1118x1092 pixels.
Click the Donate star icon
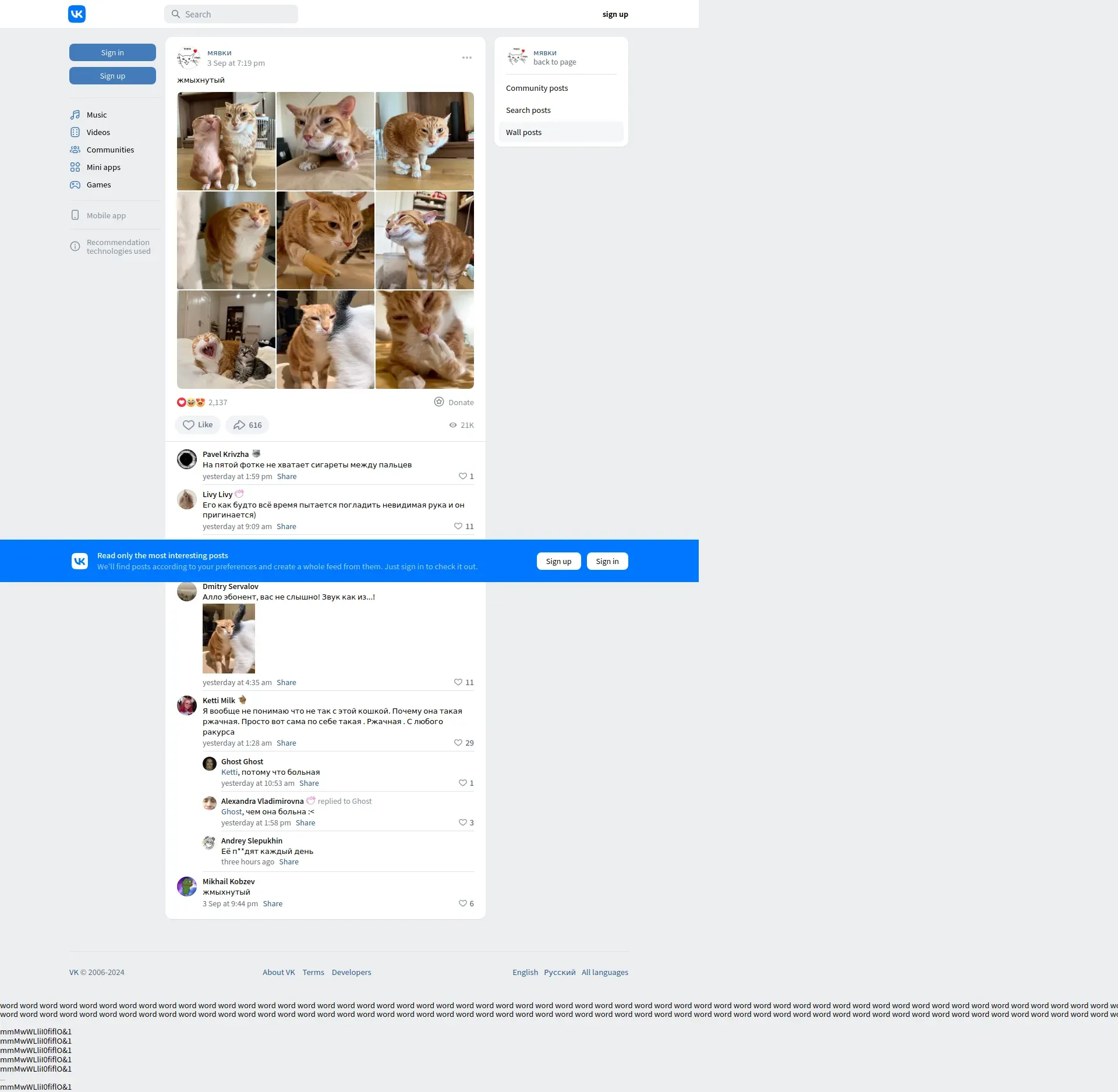[439, 402]
